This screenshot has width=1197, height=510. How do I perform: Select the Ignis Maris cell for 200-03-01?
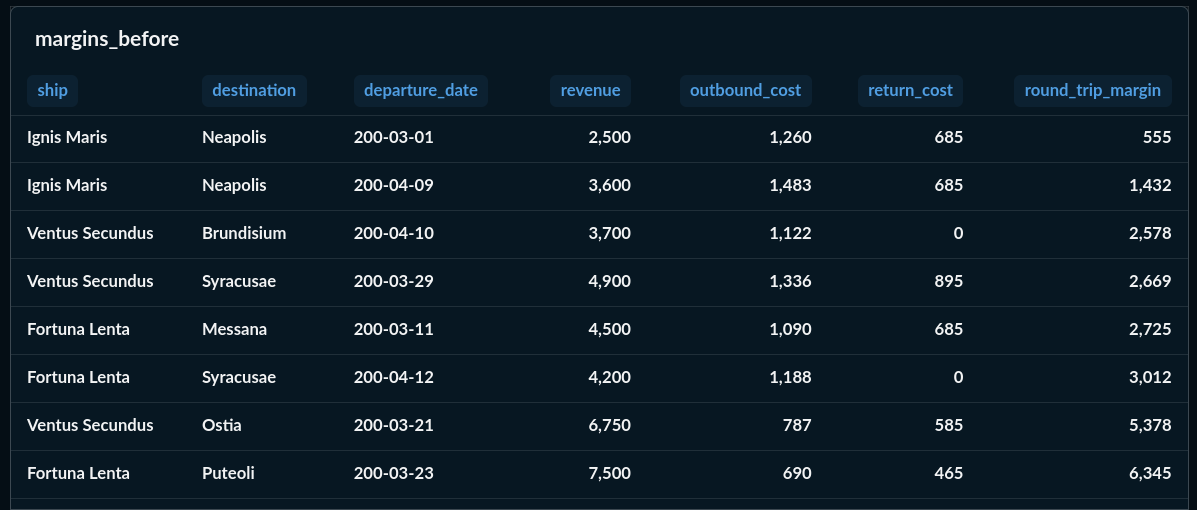click(67, 137)
